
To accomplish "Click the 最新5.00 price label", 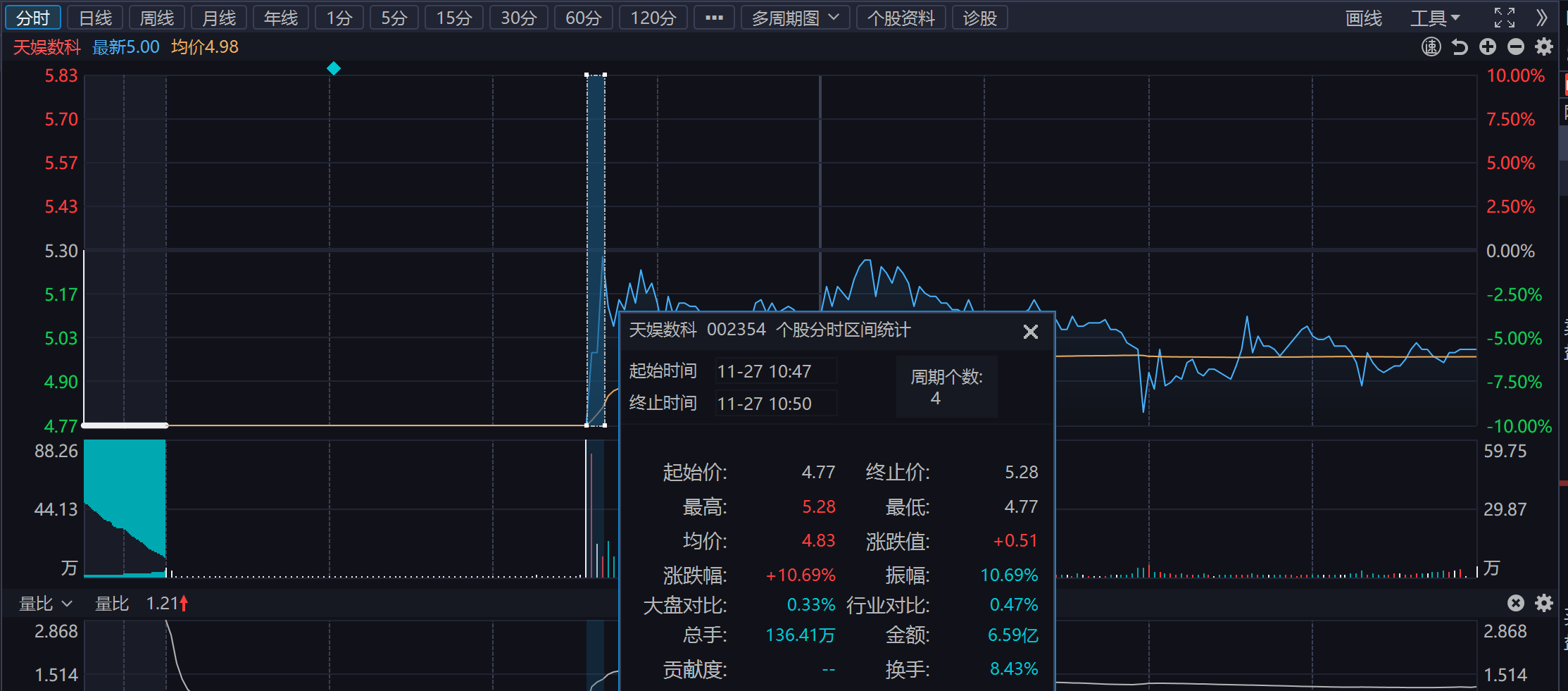I will point(126,47).
